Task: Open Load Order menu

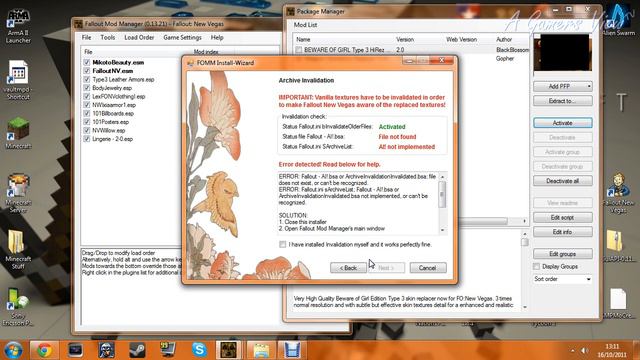Action: point(139,38)
